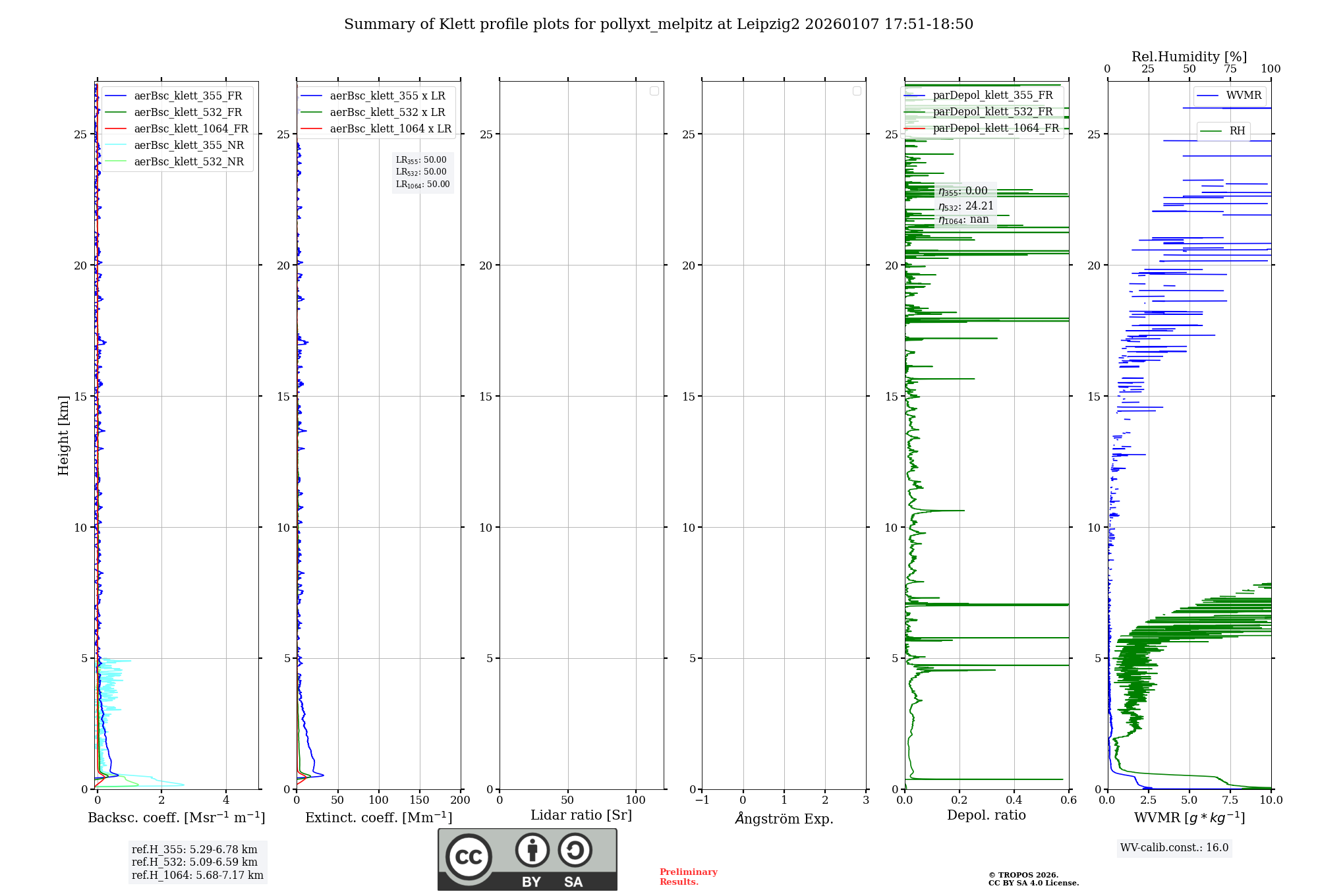Click the plot title Summary of Klett profile
The width and height of the screenshot is (1318, 896).
point(658,24)
